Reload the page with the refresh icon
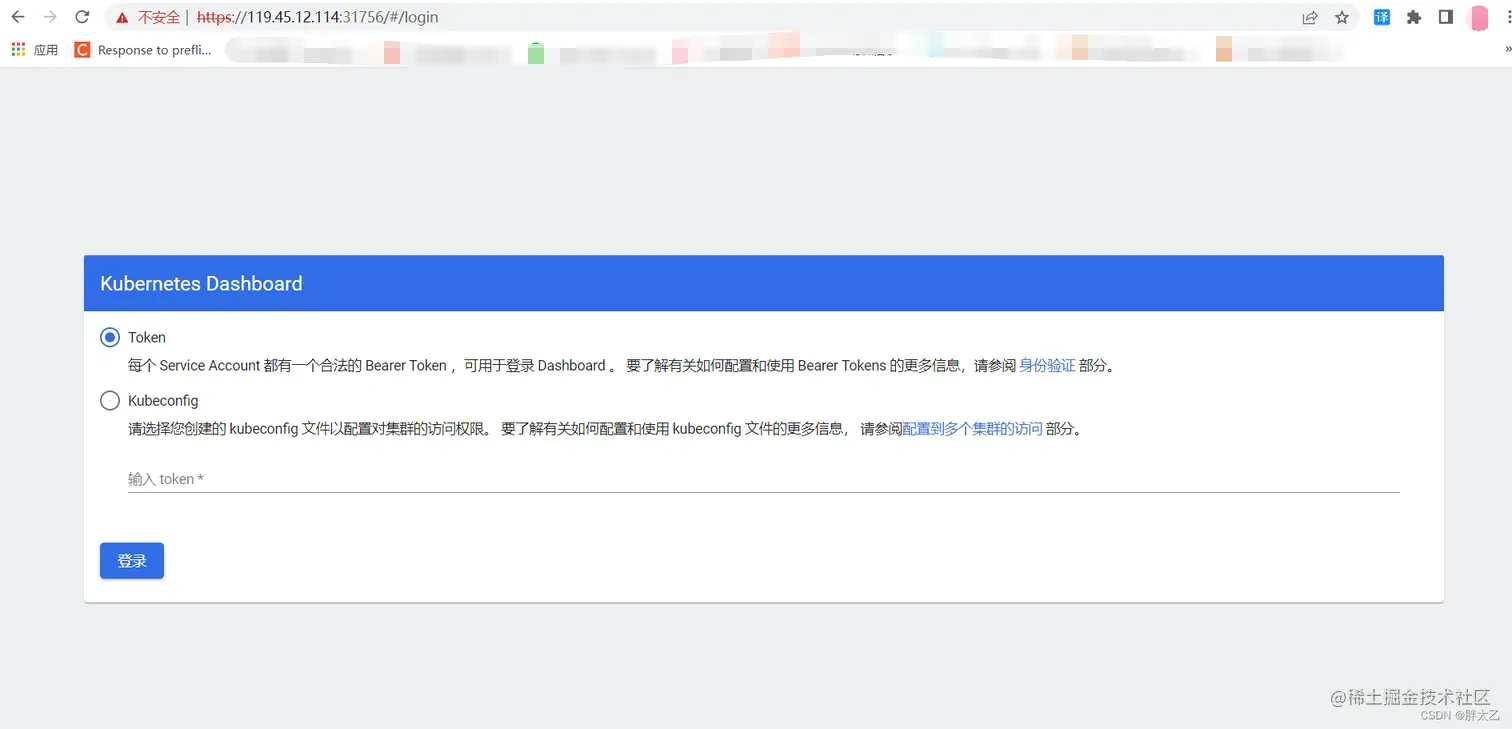The height and width of the screenshot is (729, 1512). point(82,17)
